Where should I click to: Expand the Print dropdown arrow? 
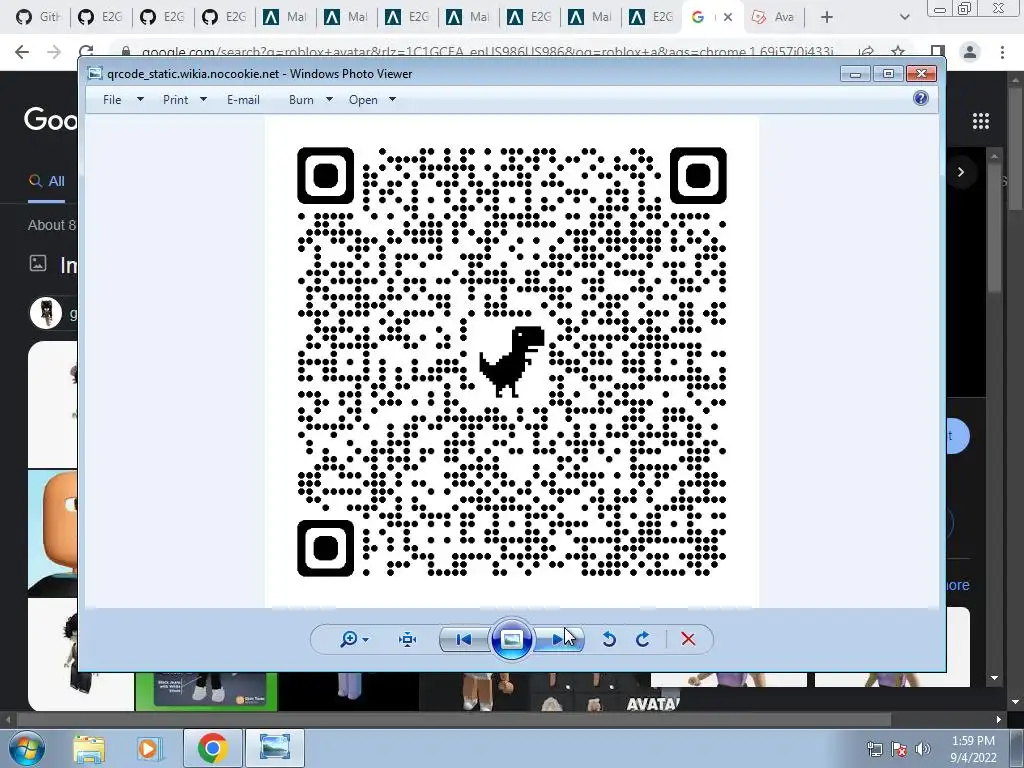[x=203, y=99]
